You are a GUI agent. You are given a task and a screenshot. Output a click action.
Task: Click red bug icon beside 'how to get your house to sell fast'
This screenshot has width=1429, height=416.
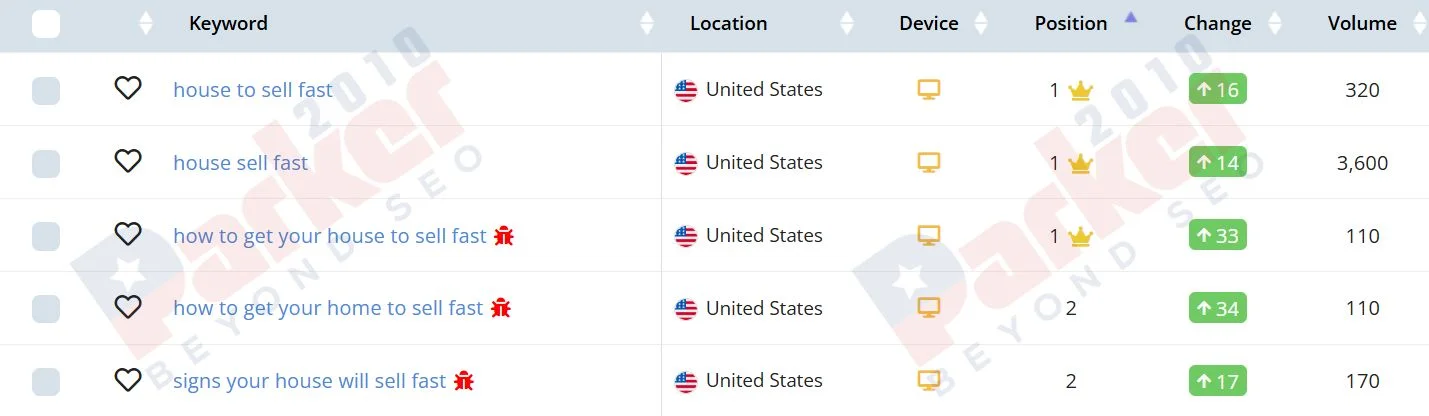tap(504, 236)
